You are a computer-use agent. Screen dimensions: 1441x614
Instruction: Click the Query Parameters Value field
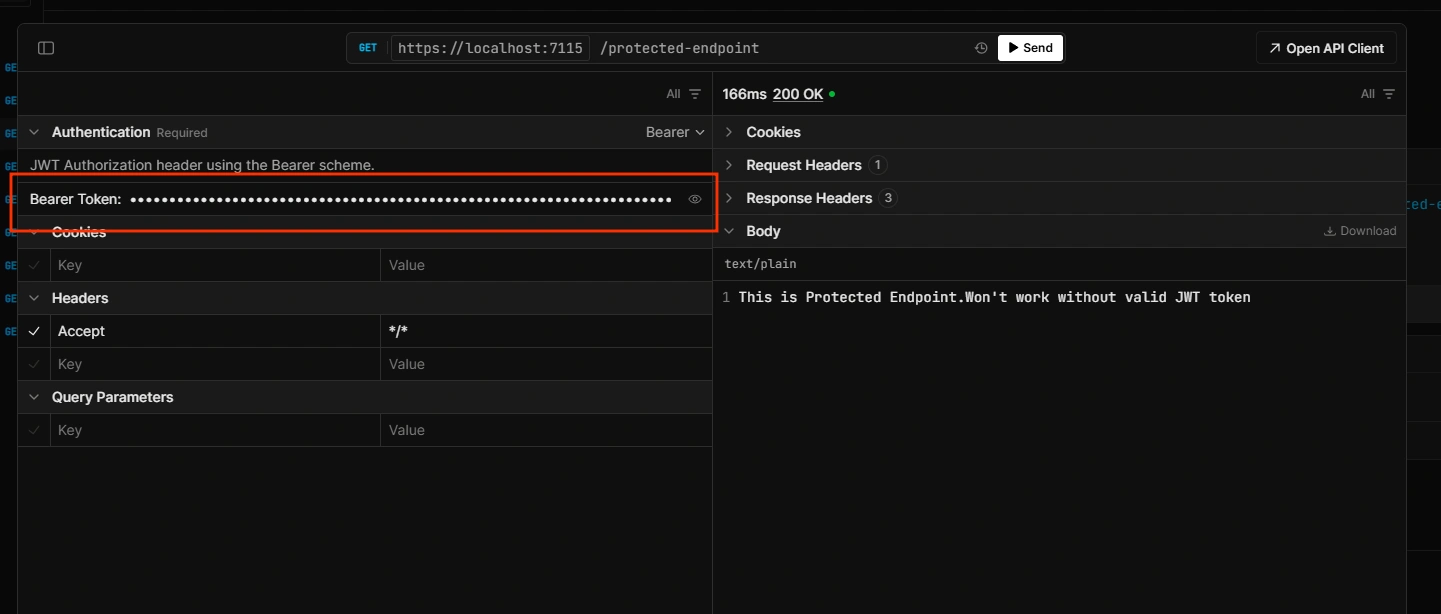tap(546, 430)
